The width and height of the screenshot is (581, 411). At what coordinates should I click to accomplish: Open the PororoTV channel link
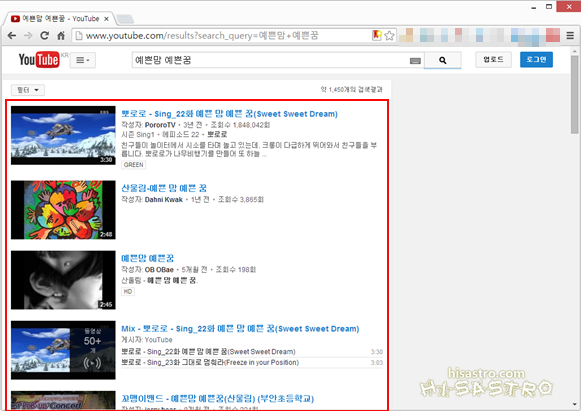160,125
